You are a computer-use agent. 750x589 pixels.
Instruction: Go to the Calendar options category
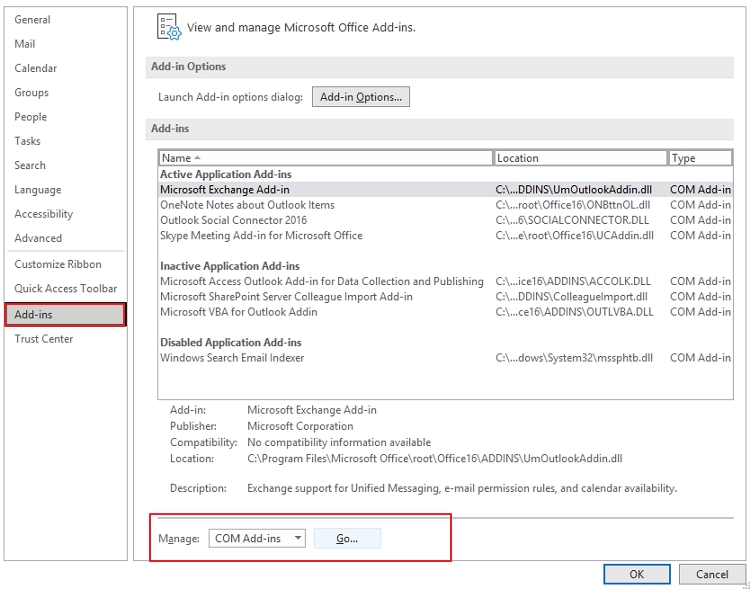(x=35, y=68)
